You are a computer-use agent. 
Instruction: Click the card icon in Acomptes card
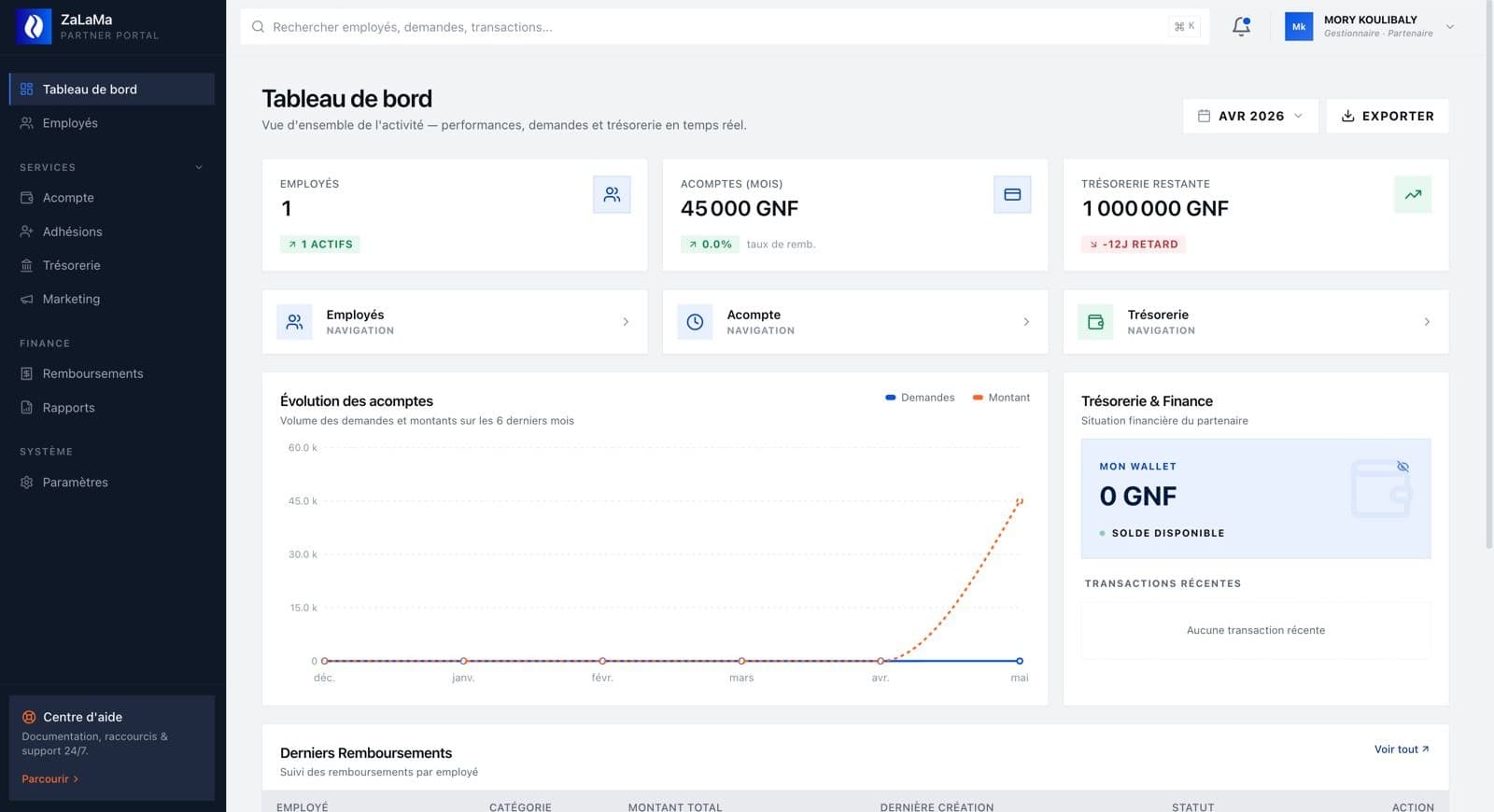[1012, 195]
